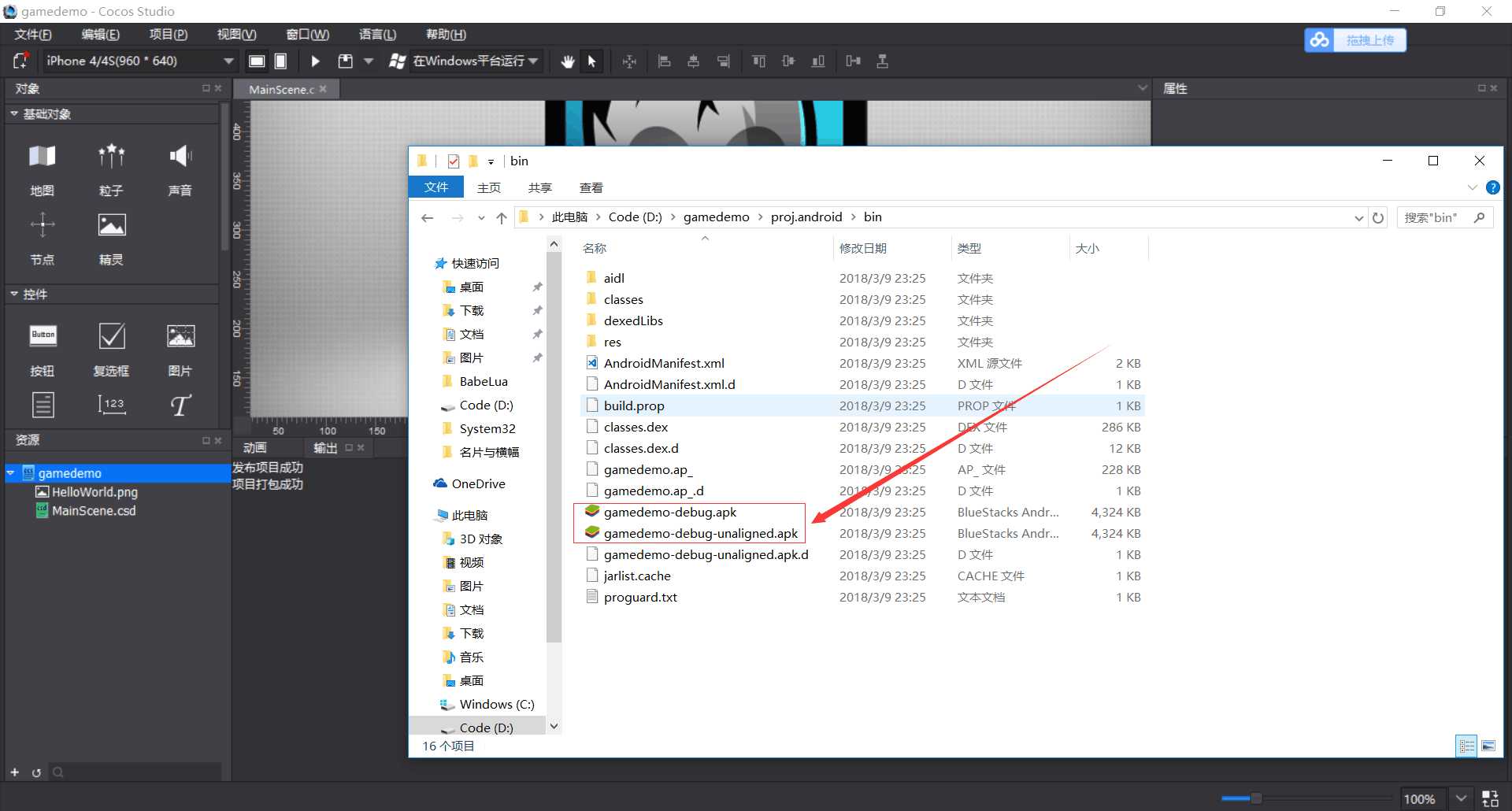Open the Explorer address bar history dropdown
1512x811 pixels.
[x=1358, y=218]
